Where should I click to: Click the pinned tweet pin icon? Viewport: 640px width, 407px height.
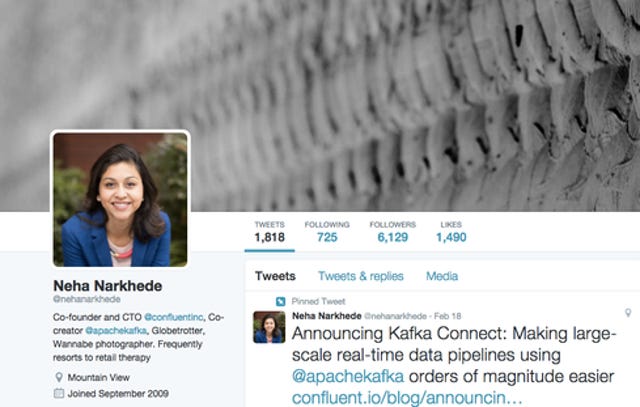(x=280, y=302)
